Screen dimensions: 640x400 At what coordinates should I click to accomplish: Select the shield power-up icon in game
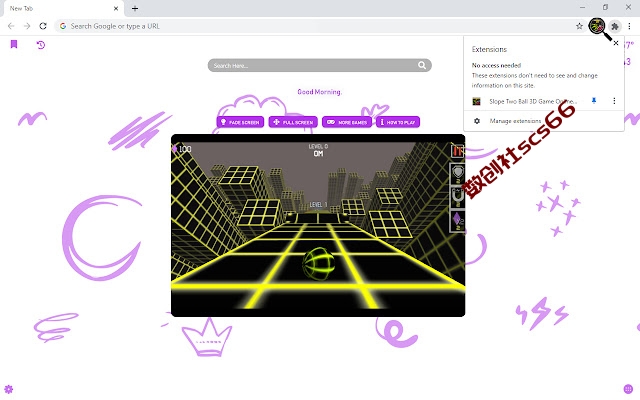(457, 173)
